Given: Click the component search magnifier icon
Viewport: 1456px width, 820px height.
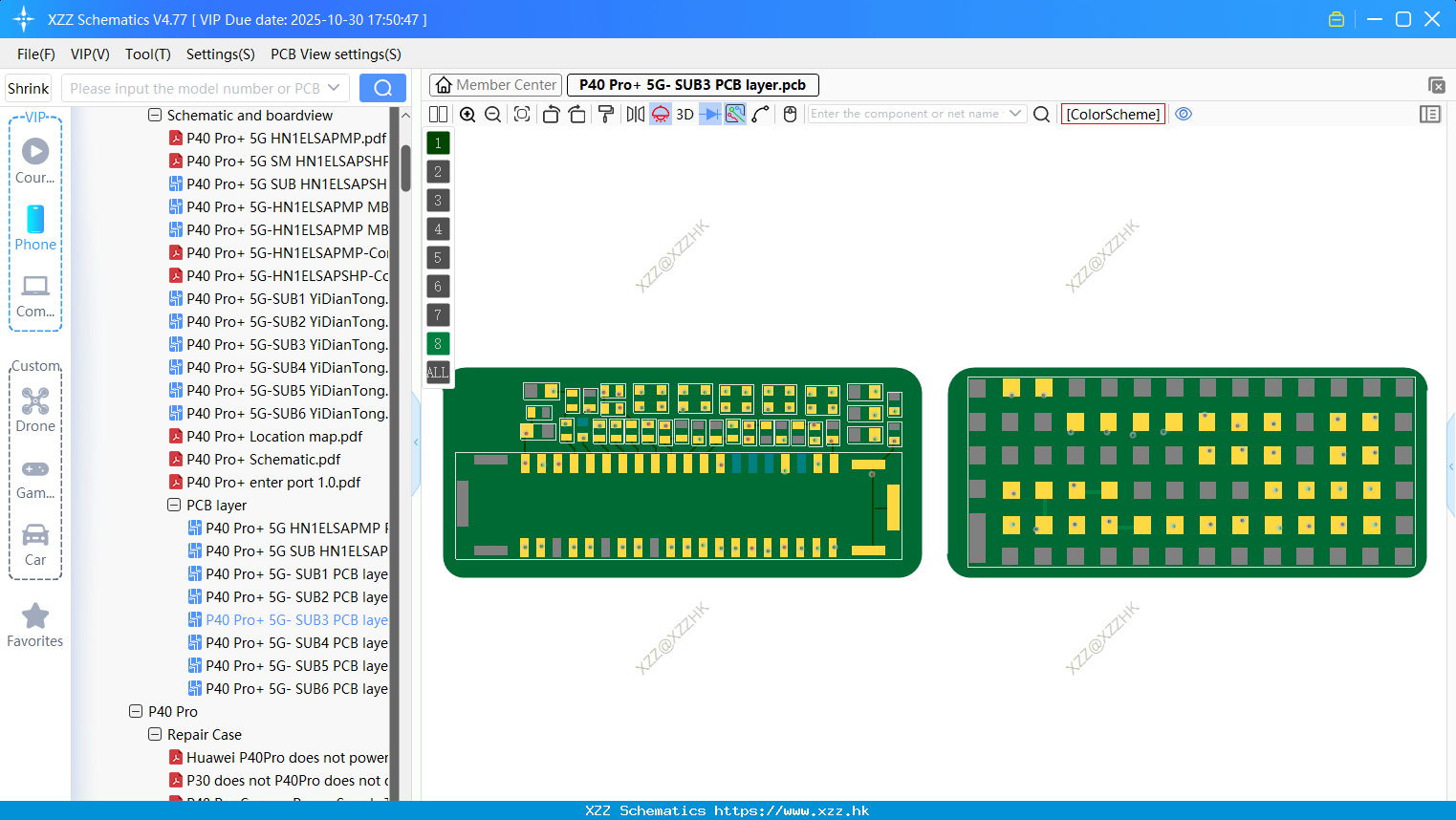Looking at the screenshot, I should coord(1042,114).
